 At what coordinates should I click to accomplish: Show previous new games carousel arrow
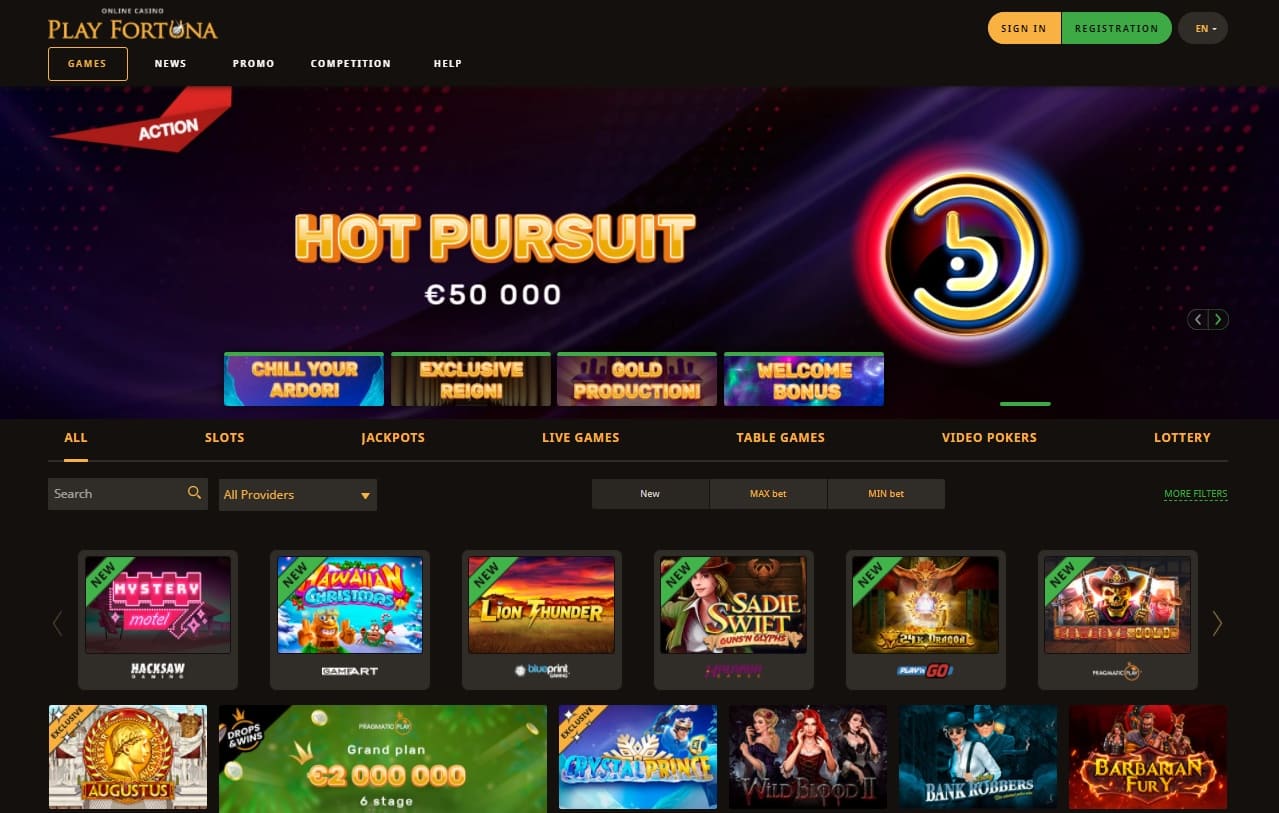[x=57, y=623]
